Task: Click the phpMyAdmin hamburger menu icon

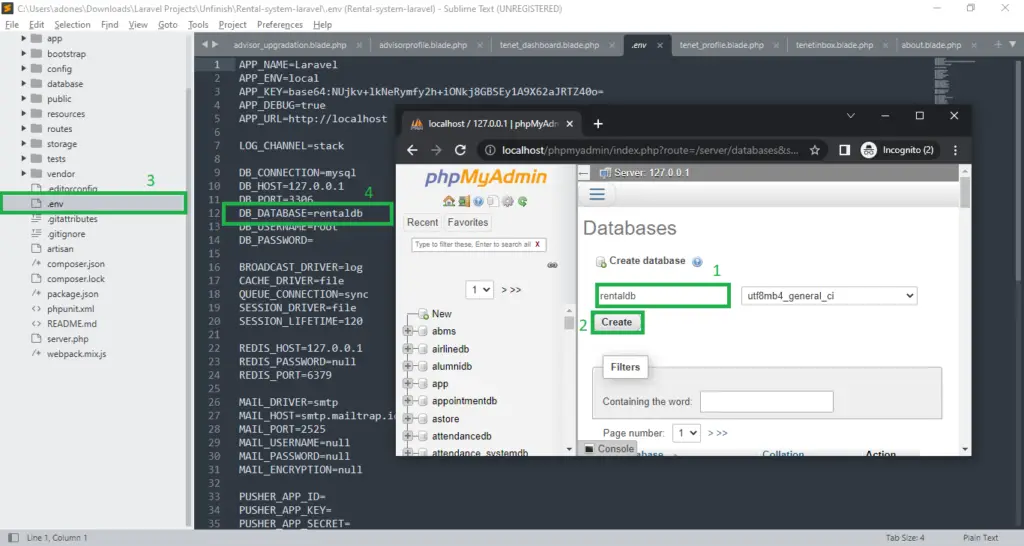Action: 597,195
